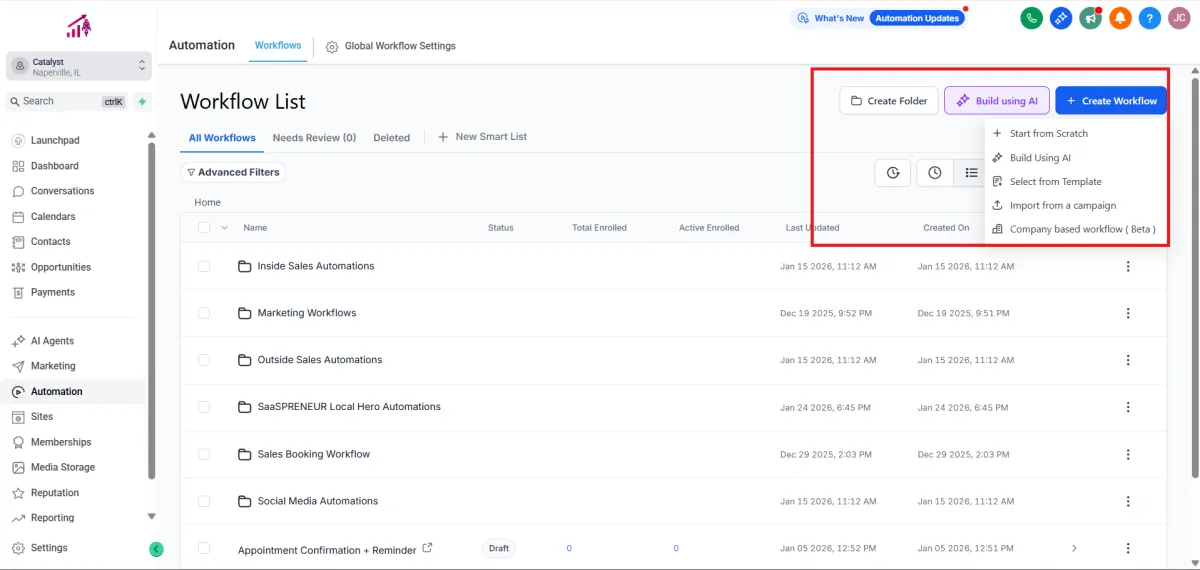The width and height of the screenshot is (1200, 570).
Task: Open the blue help question mark icon
Action: tap(1150, 18)
